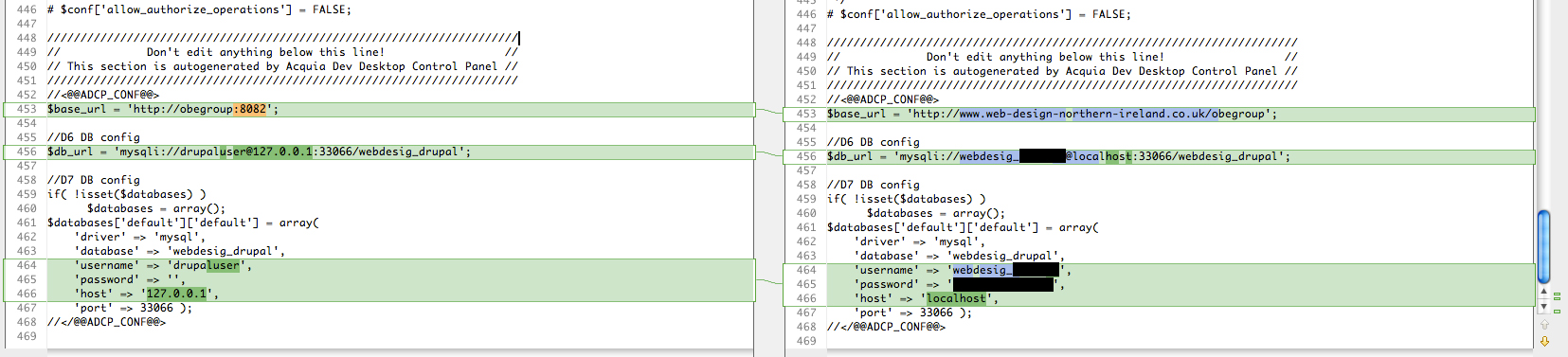Viewport: 1568px width, 357px height.
Task: Click right pane 'autogenerated by Acquia Dev Desktop' line
Action: click(x=1062, y=71)
